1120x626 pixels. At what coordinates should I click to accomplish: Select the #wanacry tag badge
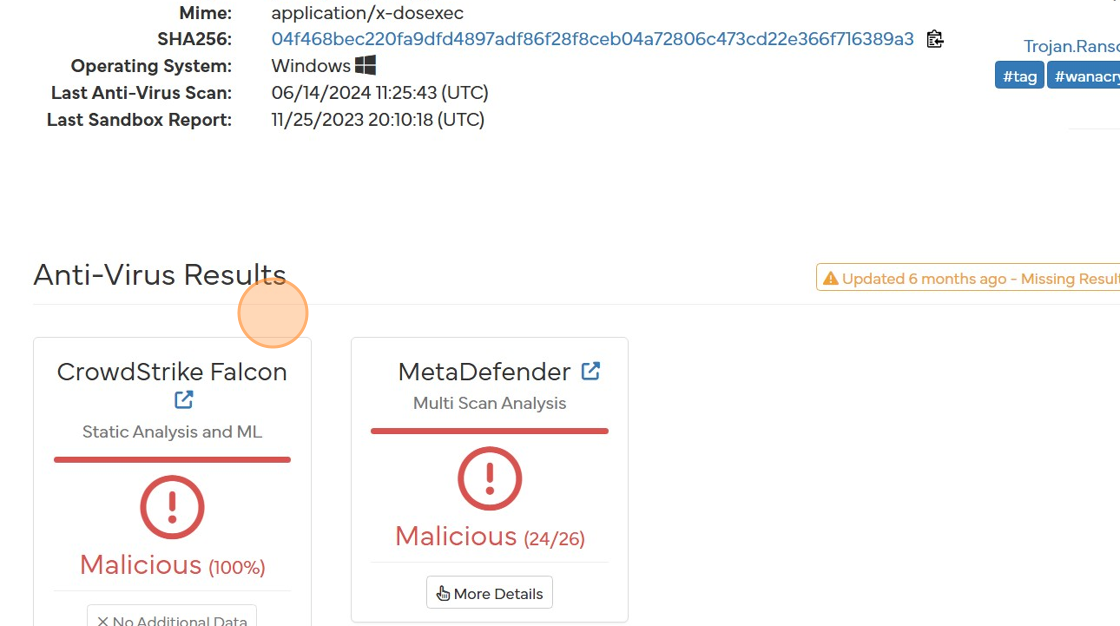(x=1084, y=76)
